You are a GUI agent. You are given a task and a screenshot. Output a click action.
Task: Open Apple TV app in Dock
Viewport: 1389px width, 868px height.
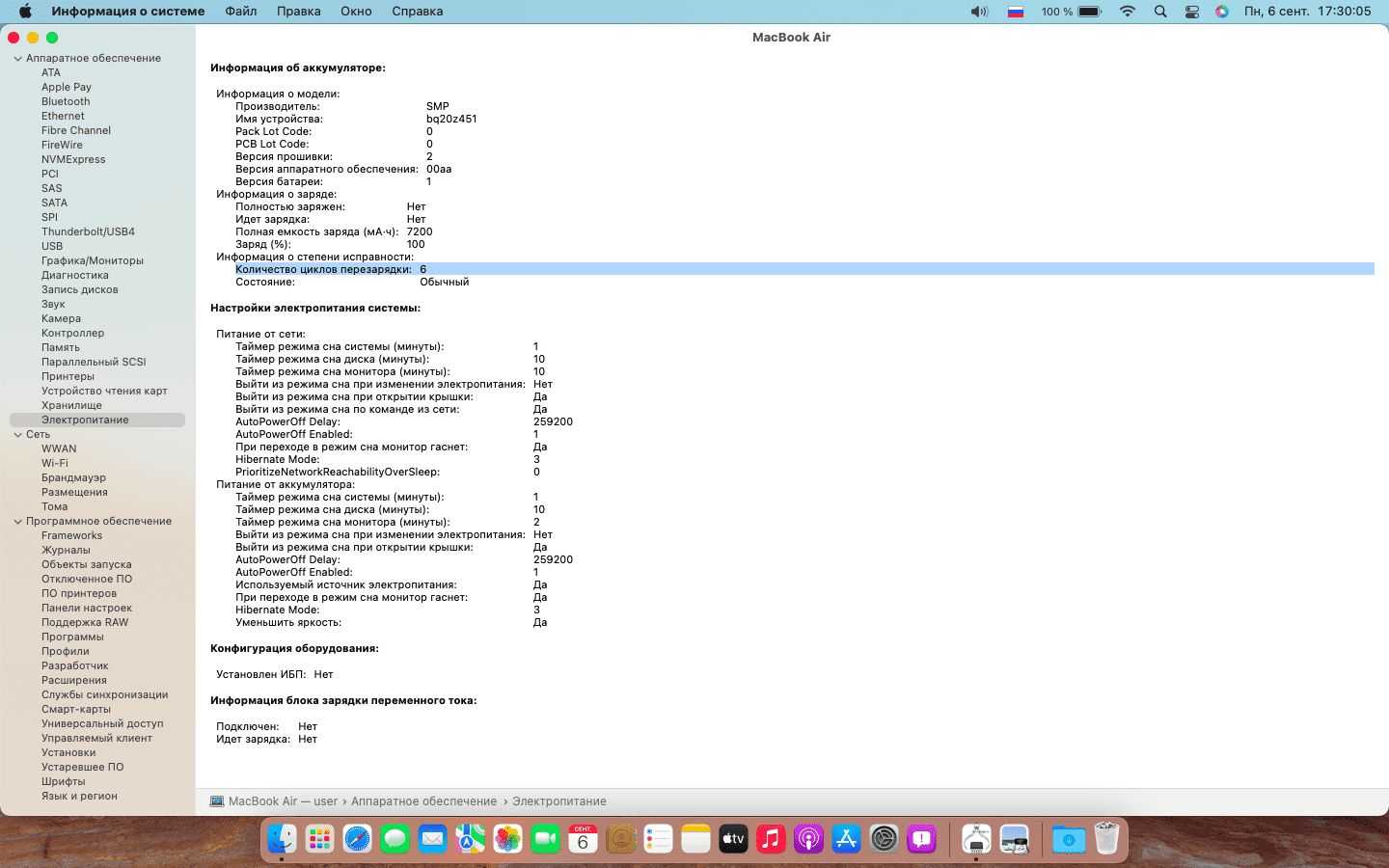coord(733,839)
